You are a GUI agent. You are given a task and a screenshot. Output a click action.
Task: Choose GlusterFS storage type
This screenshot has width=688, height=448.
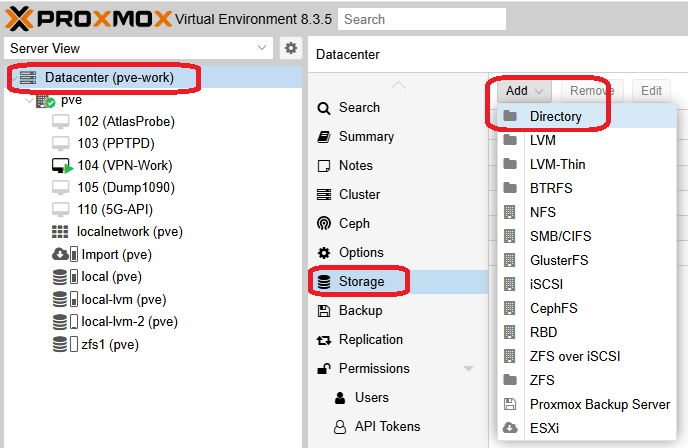point(587,260)
